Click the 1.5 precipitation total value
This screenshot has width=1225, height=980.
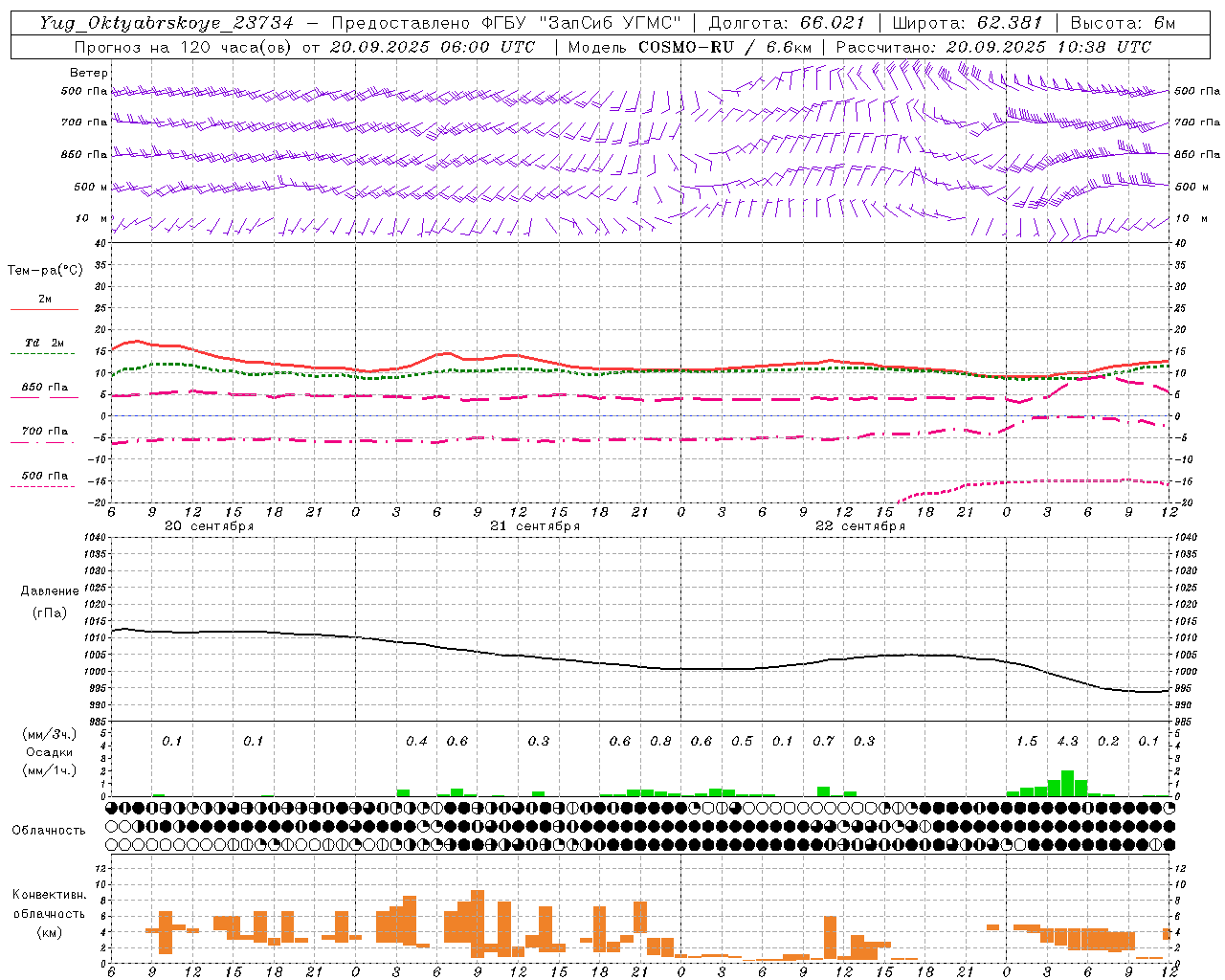coord(1027,742)
